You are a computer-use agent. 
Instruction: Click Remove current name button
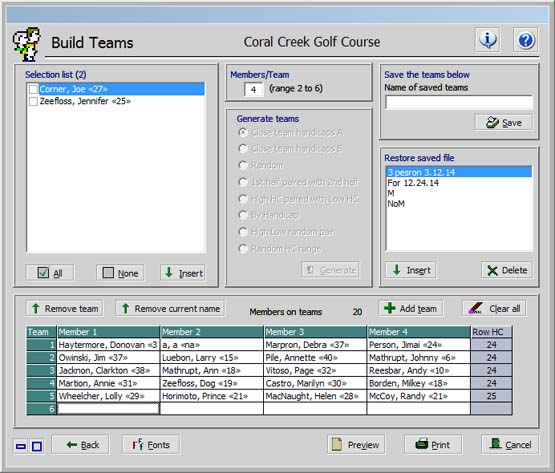click(170, 308)
